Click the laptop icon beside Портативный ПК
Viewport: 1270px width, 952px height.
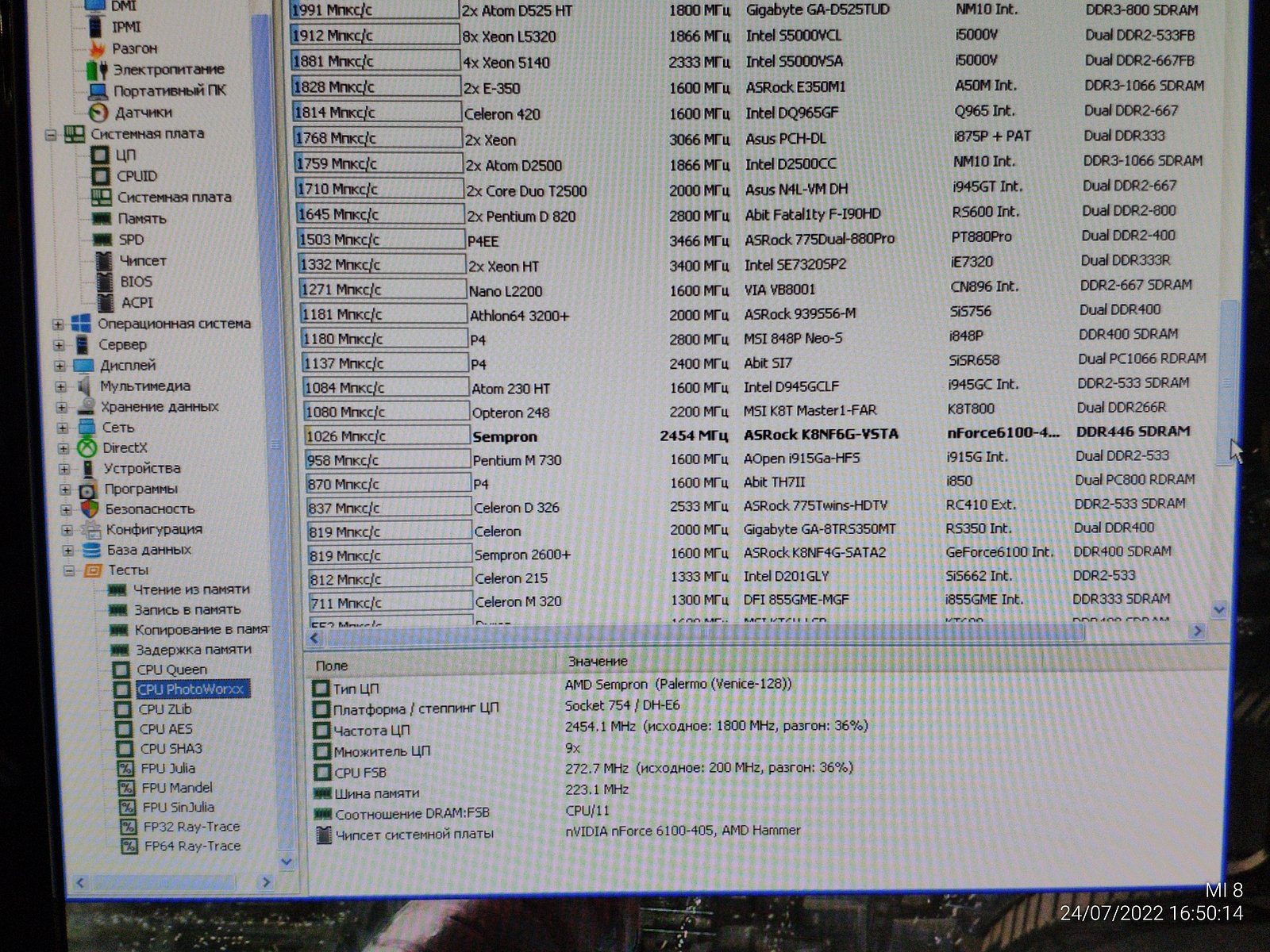pyautogui.click(x=98, y=91)
